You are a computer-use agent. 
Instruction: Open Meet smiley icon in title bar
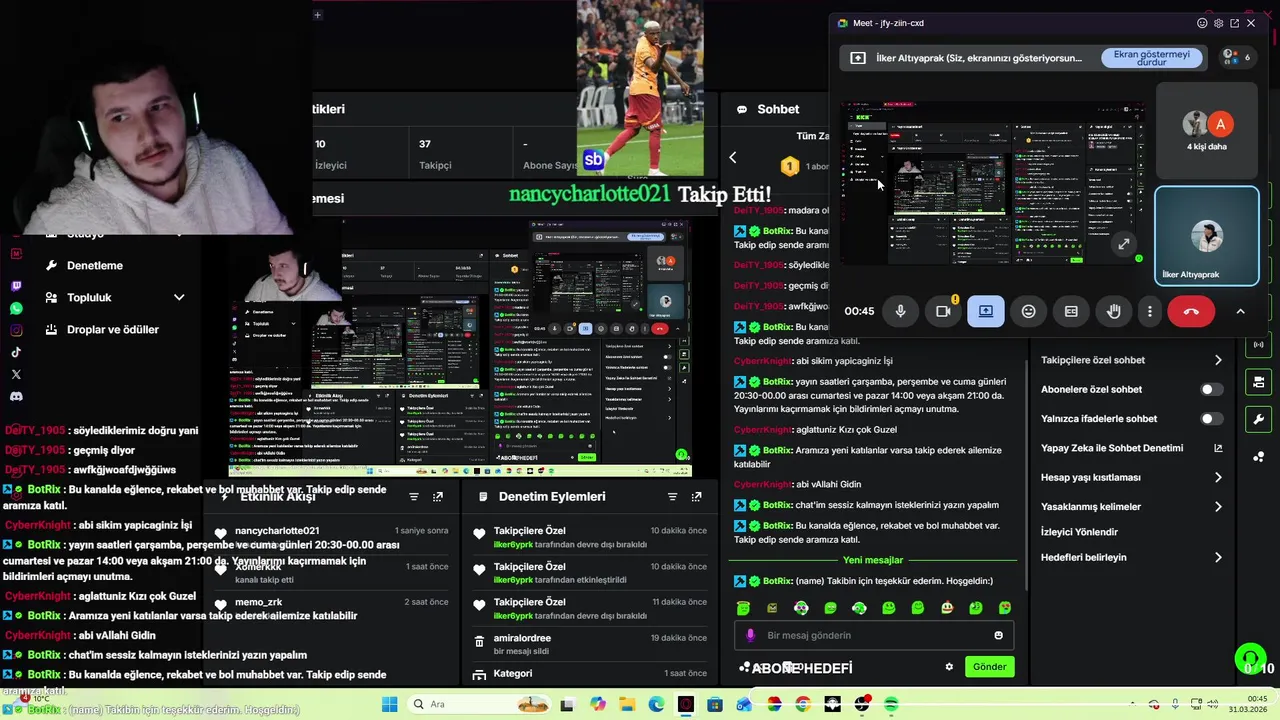[x=1202, y=23]
